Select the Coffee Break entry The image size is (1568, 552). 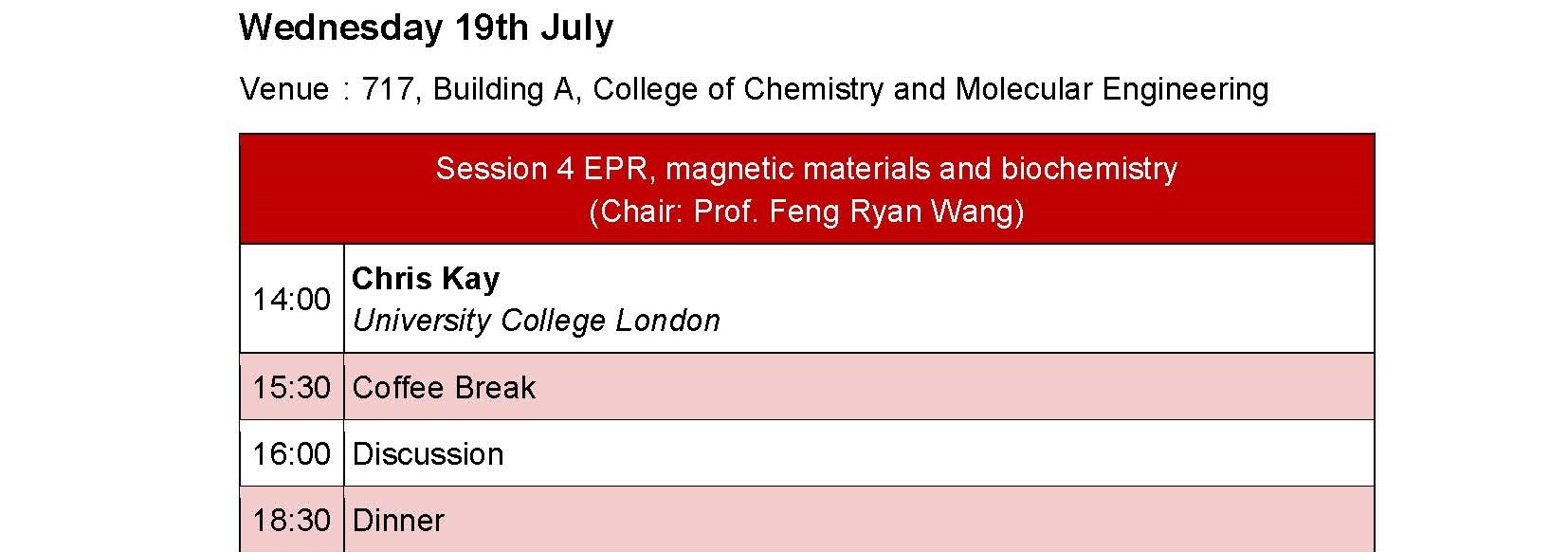point(444,387)
